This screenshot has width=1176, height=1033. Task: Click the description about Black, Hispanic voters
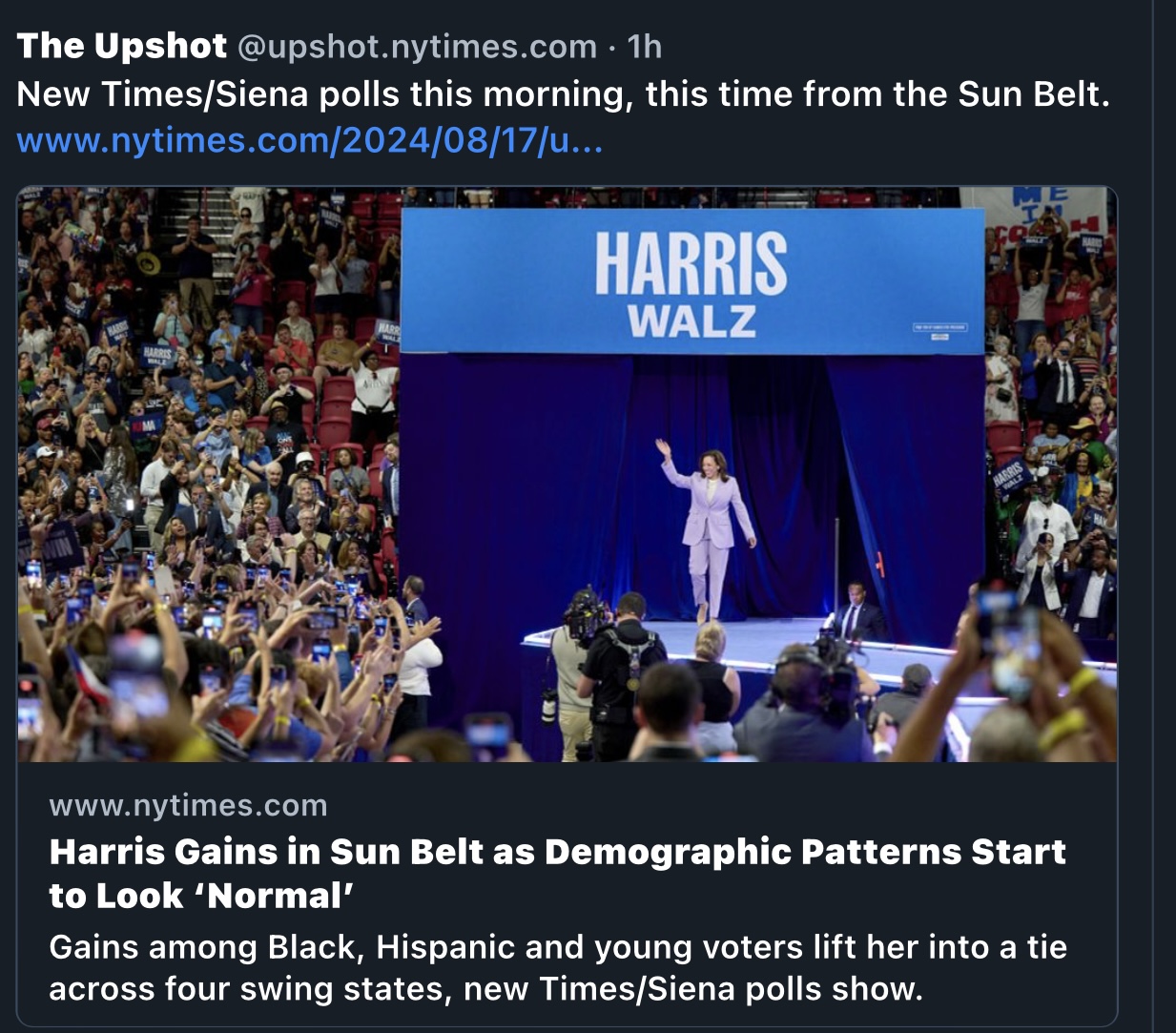point(558,947)
